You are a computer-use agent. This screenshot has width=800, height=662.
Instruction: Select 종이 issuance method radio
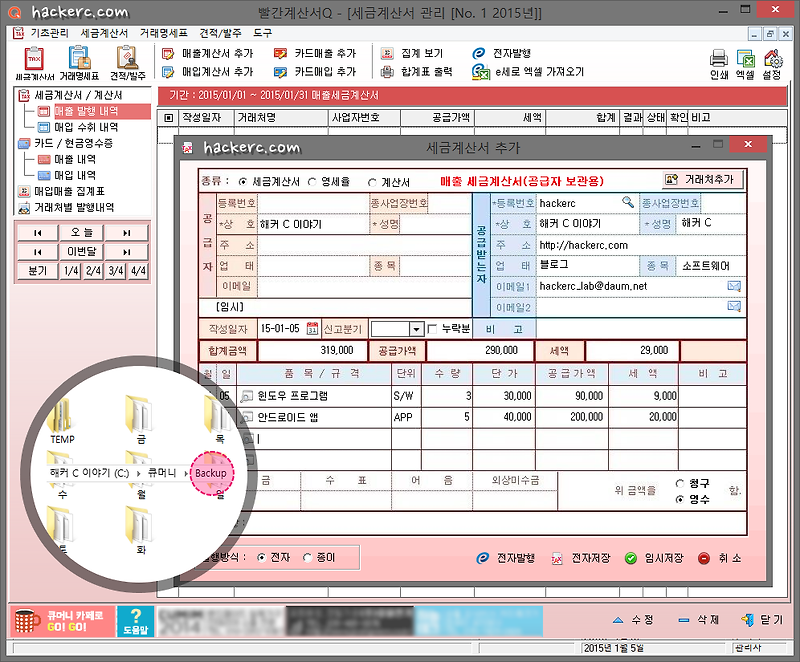(307, 557)
